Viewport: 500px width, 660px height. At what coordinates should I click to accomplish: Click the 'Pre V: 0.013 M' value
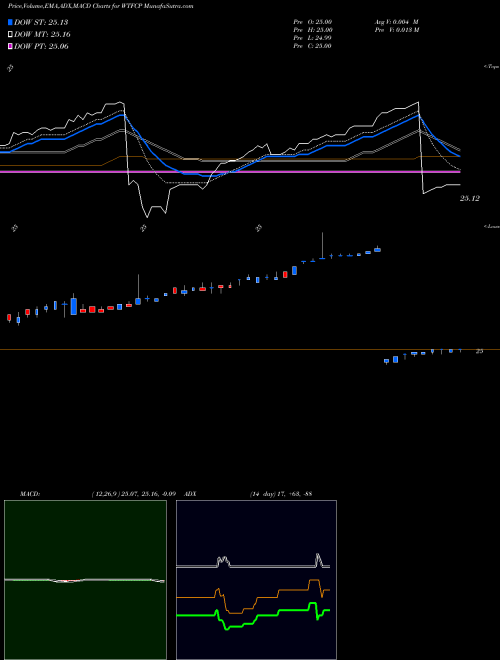click(x=396, y=30)
